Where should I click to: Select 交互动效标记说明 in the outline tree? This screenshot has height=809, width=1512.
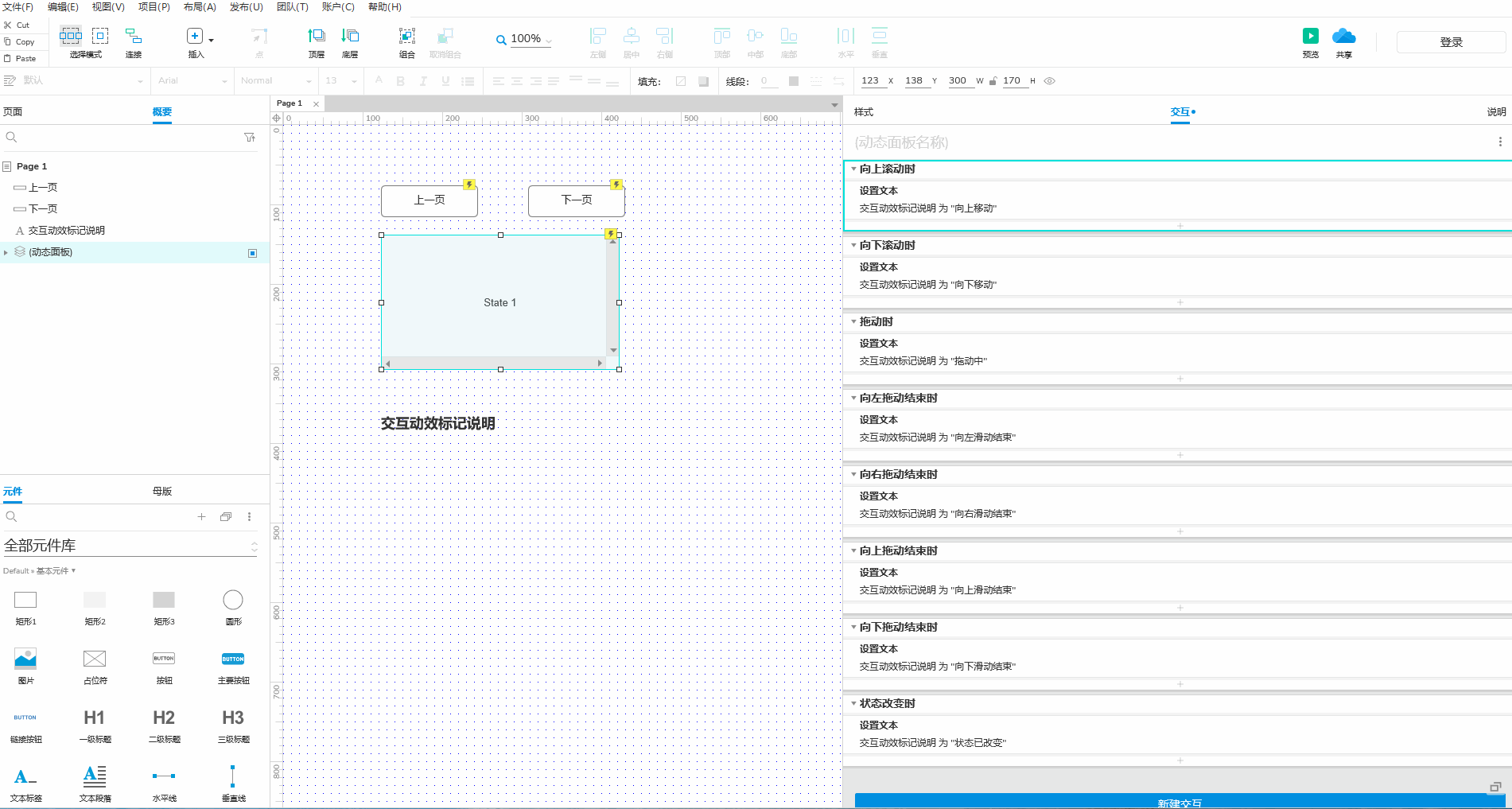(x=67, y=231)
